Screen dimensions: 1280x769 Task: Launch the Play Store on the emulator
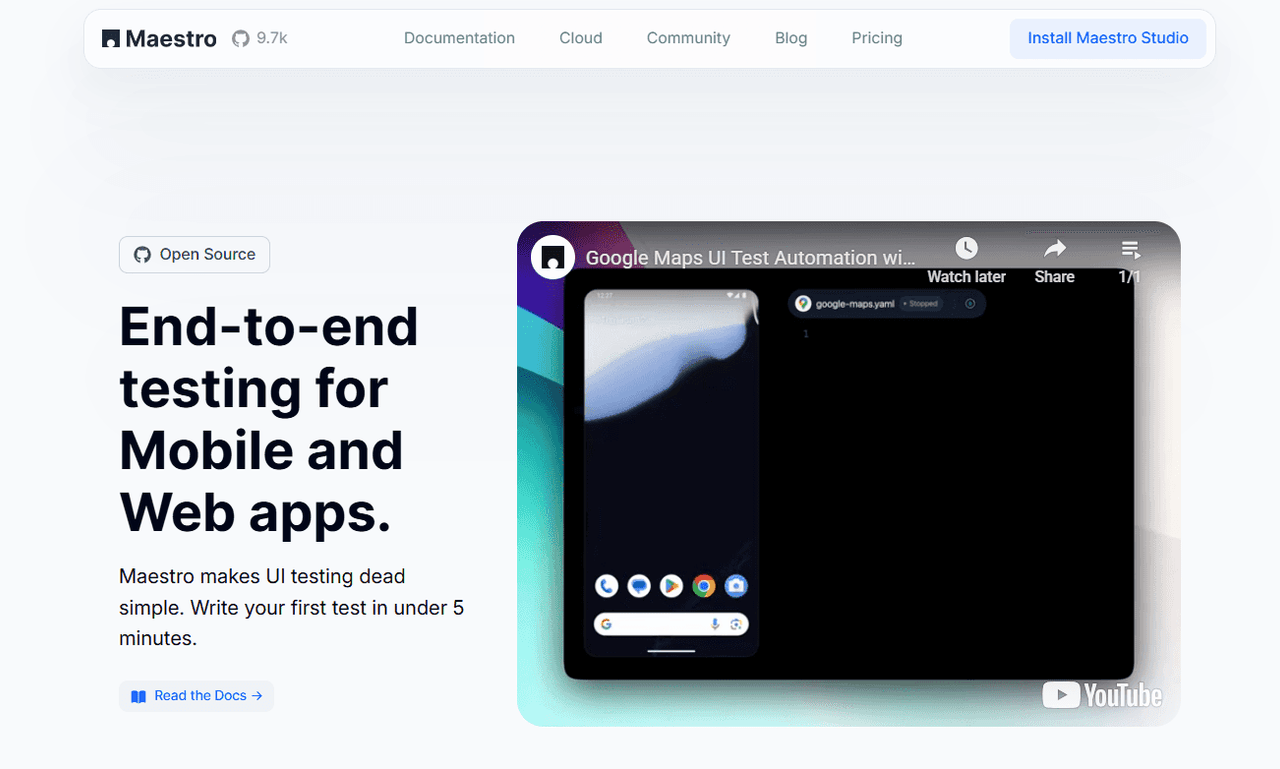(x=670, y=586)
